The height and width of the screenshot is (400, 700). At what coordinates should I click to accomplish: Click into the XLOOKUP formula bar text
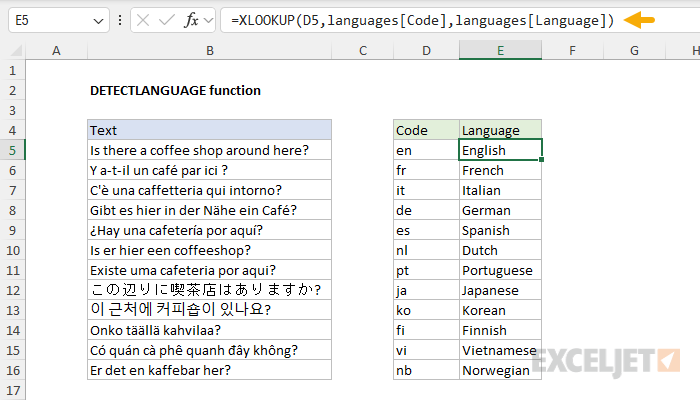422,20
